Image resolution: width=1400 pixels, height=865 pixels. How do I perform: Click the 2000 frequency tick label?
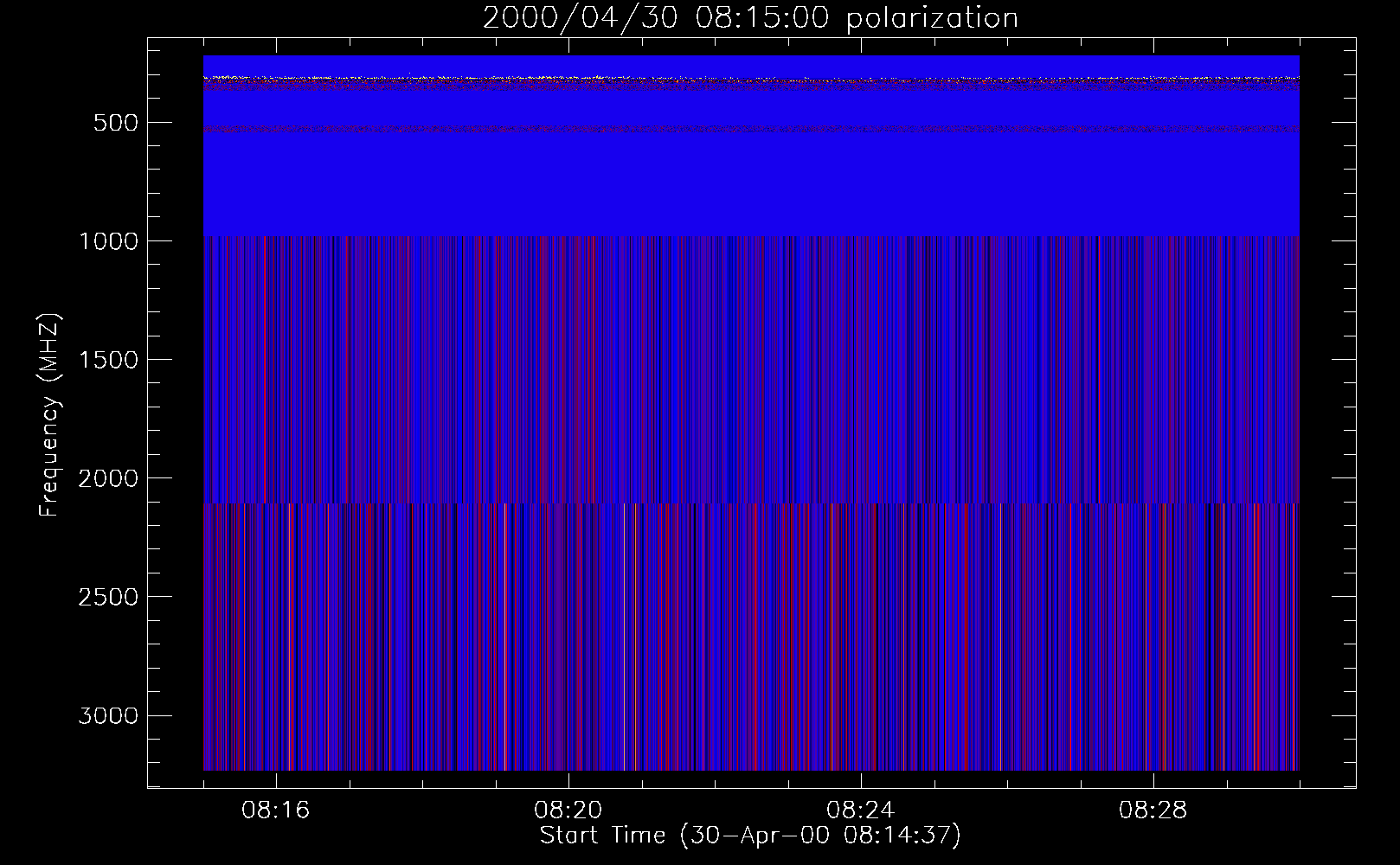tap(108, 478)
